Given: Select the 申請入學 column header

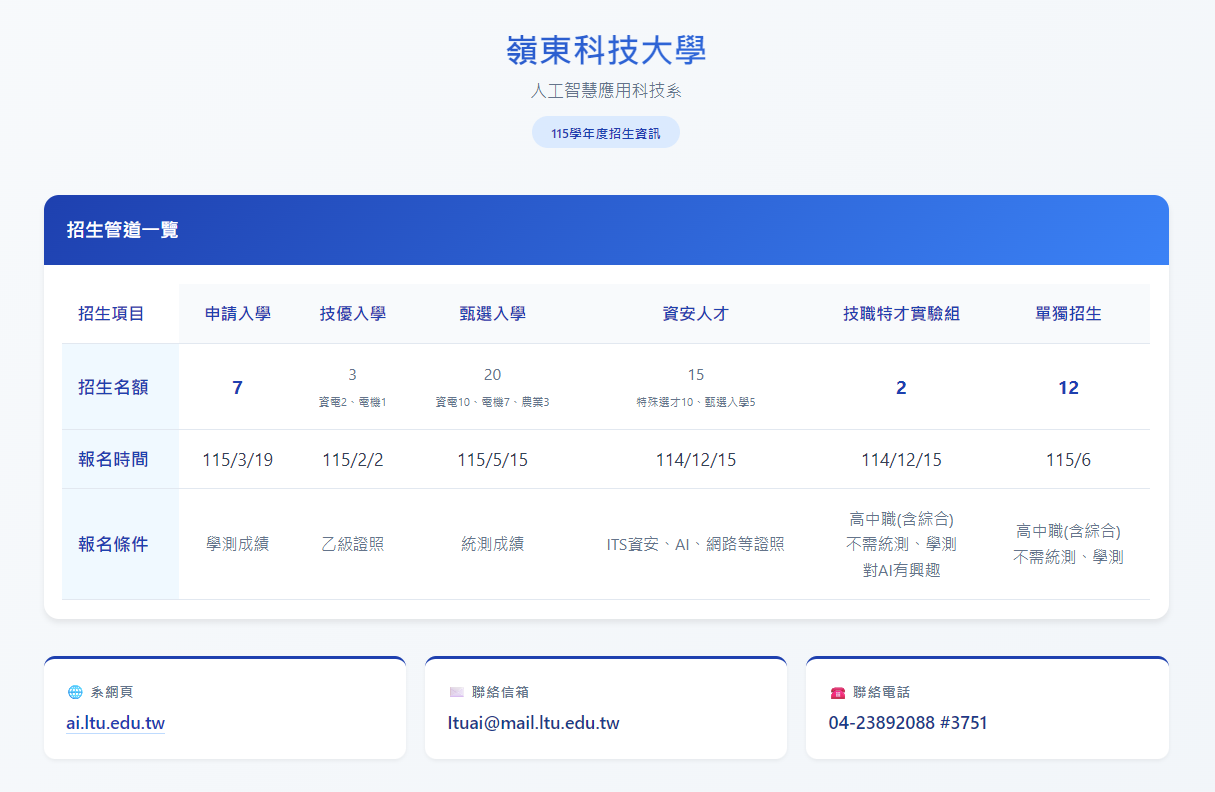Looking at the screenshot, I should click(x=236, y=313).
